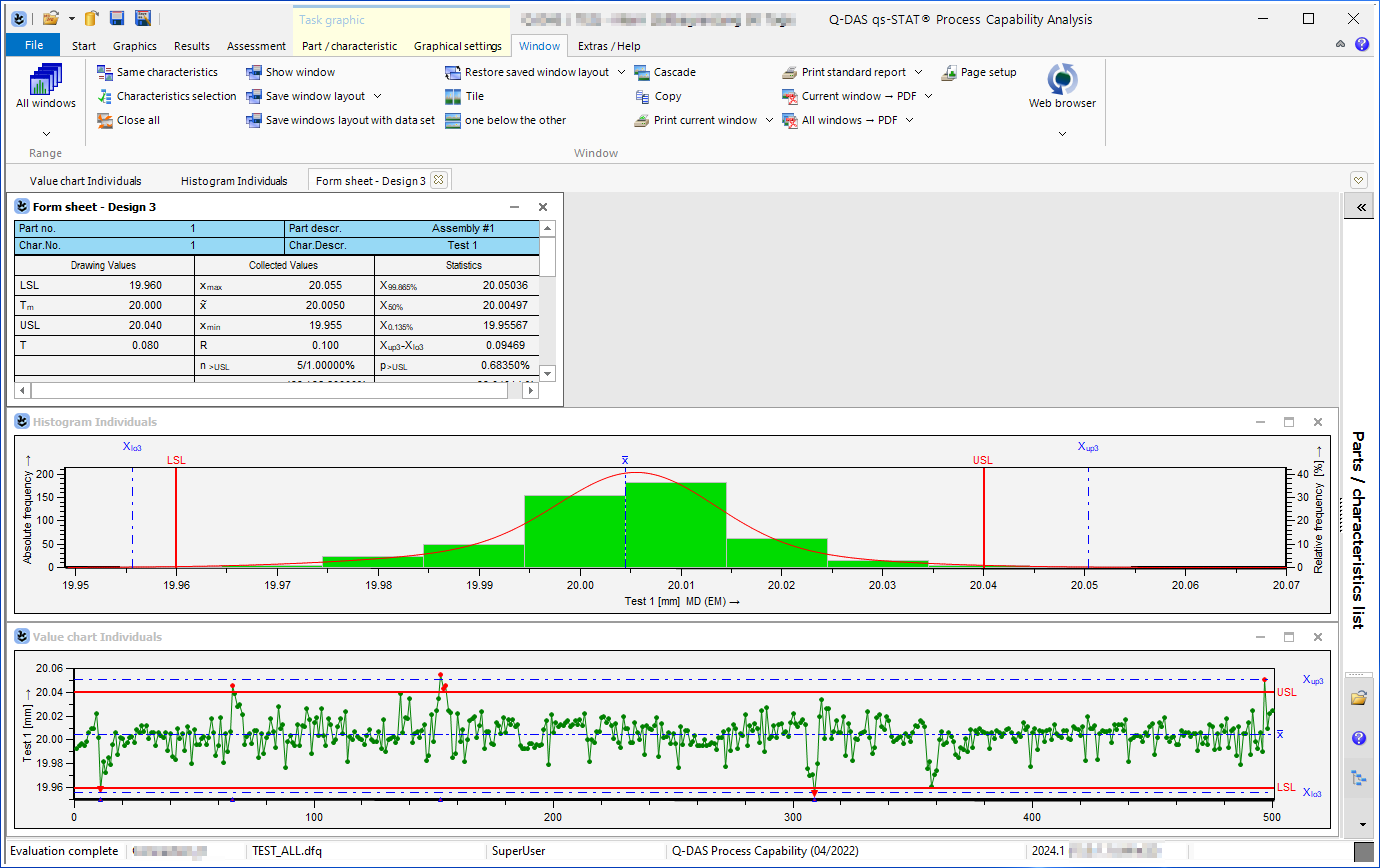Image resolution: width=1380 pixels, height=868 pixels.
Task: Switch to Part / characteristic tab
Action: [x=350, y=46]
